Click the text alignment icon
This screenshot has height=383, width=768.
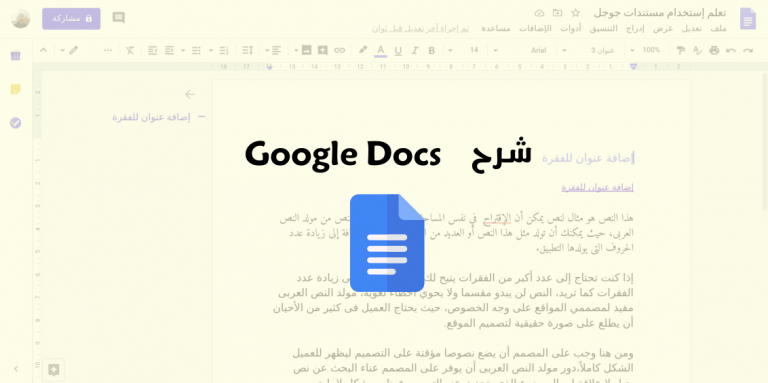277,50
